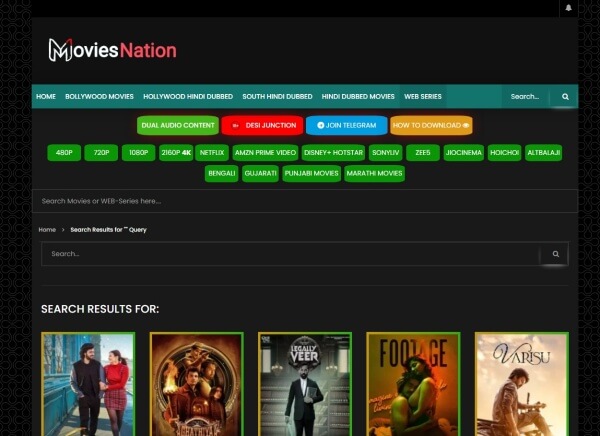The width and height of the screenshot is (600, 436).
Task: Open HOLLYWOOD HINDI DUBBED menu
Action: click(x=188, y=96)
